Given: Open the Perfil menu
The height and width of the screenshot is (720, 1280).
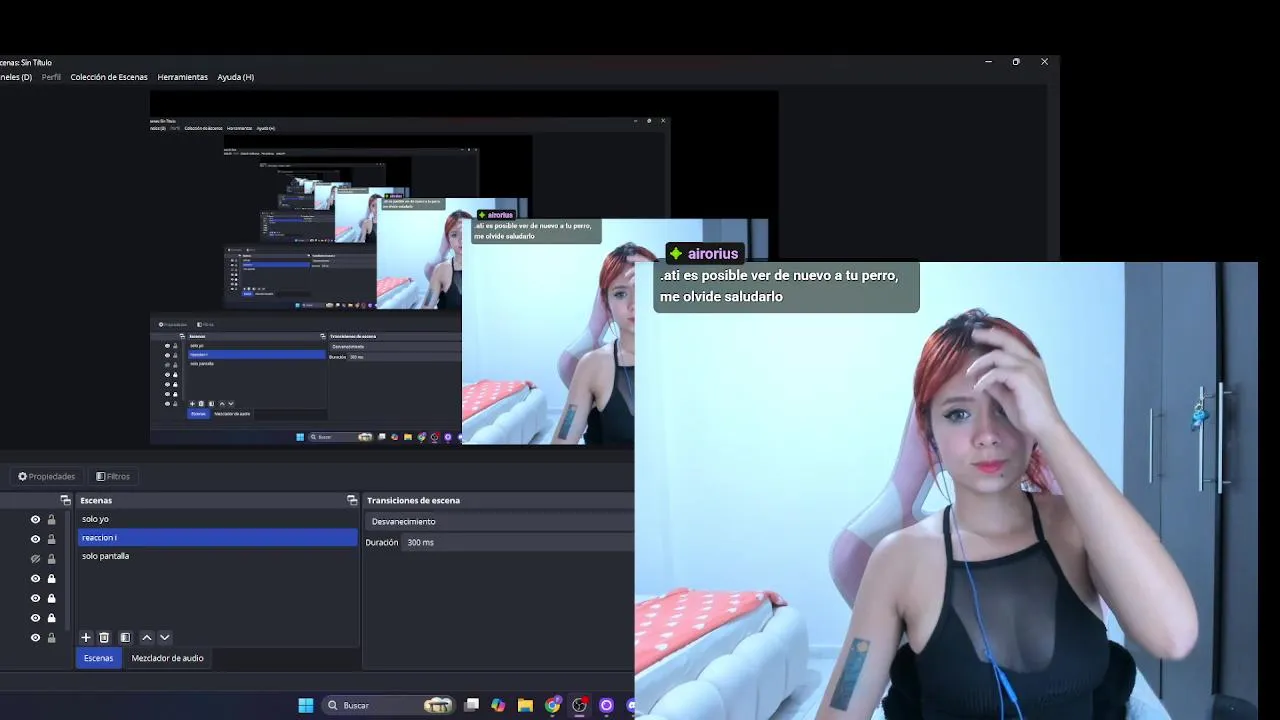Looking at the screenshot, I should coord(51,77).
